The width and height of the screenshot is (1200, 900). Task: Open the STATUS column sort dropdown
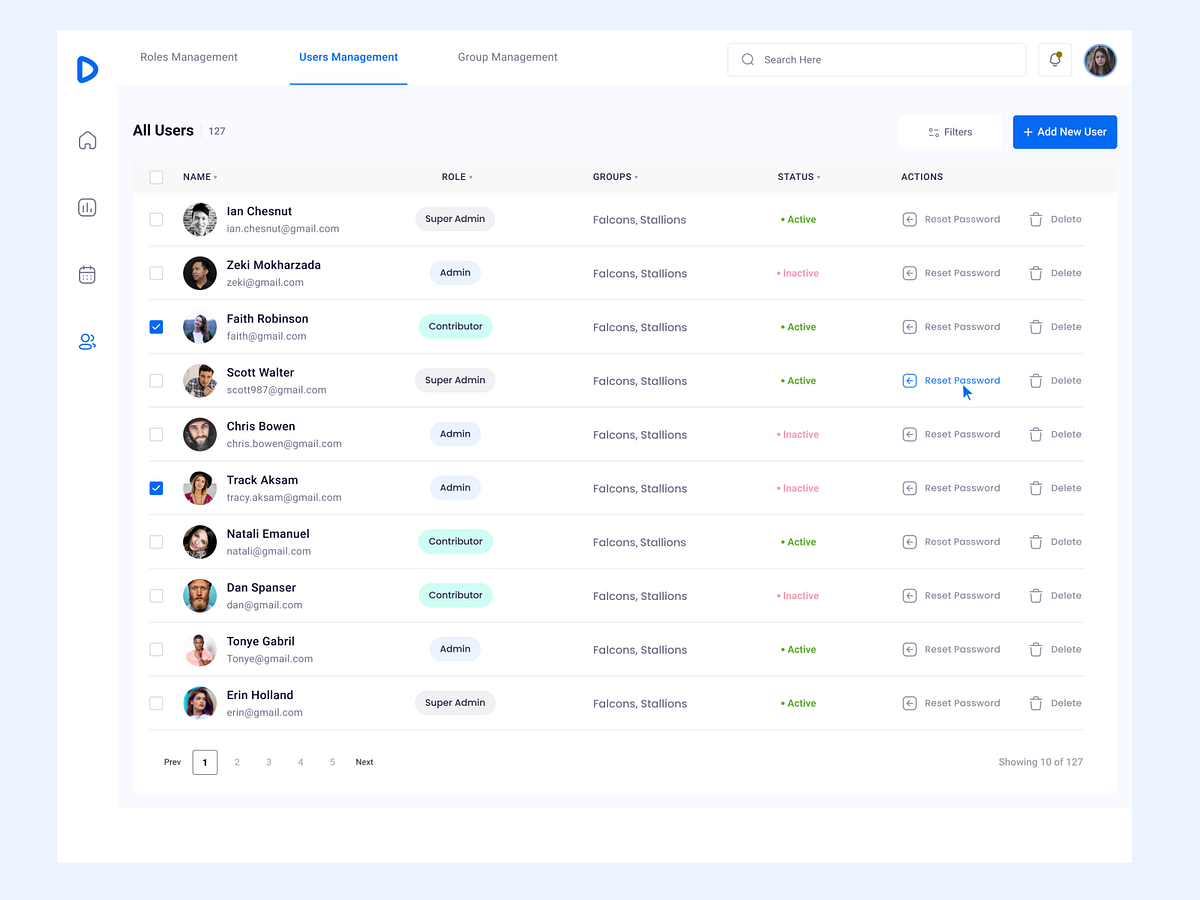tap(821, 177)
